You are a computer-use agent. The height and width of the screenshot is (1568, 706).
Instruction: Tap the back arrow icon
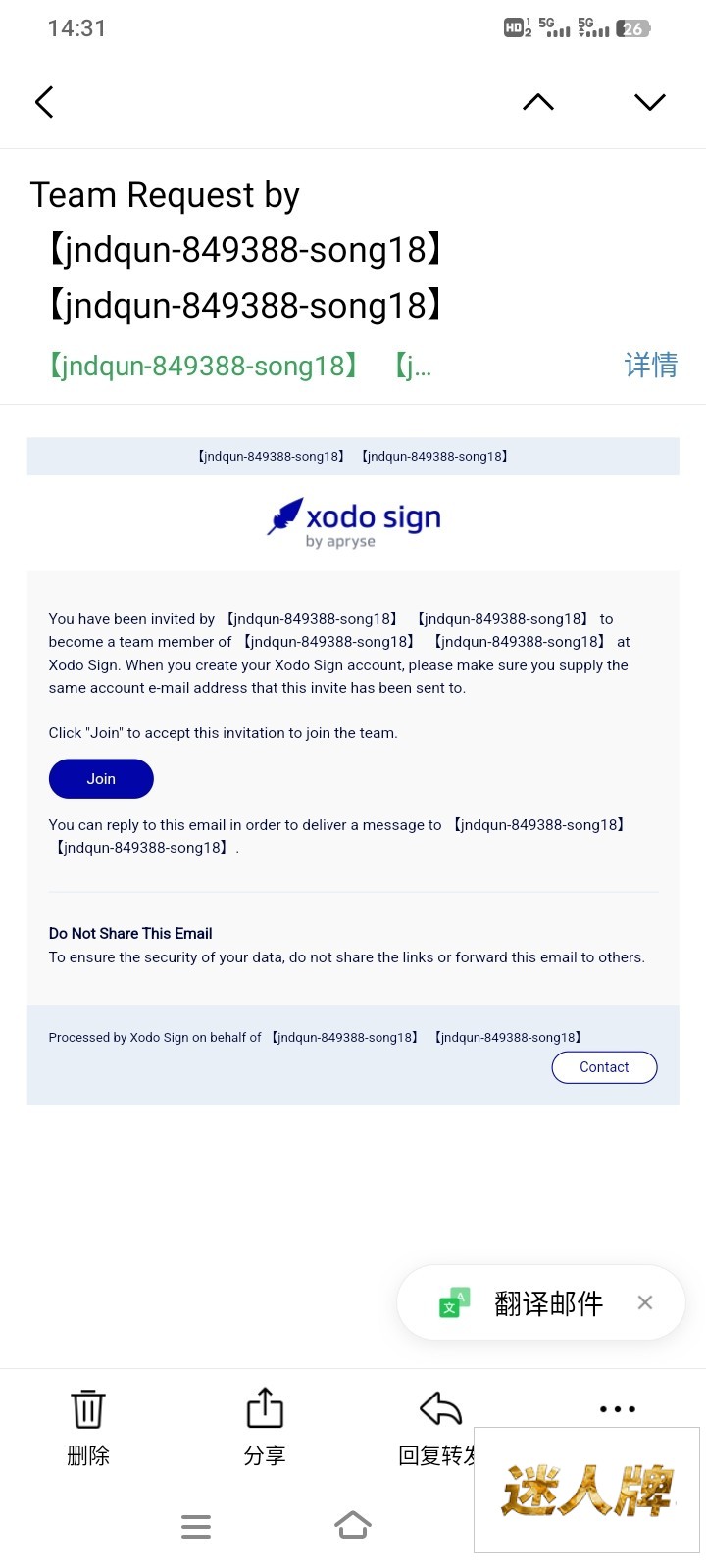44,102
